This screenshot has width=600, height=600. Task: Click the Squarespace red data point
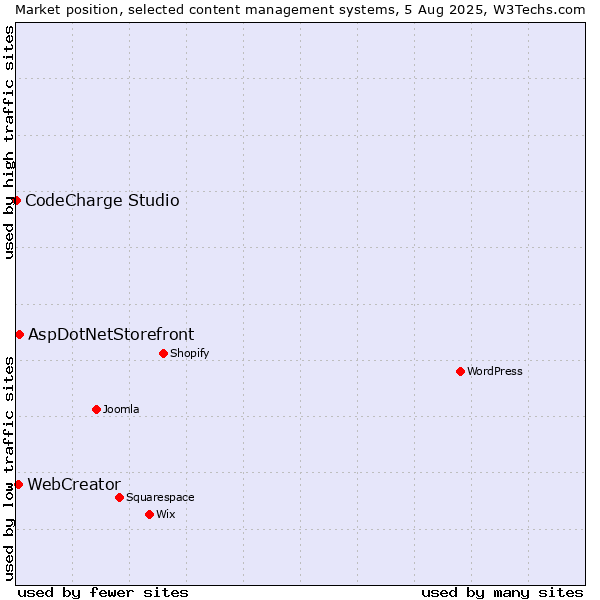tap(119, 498)
